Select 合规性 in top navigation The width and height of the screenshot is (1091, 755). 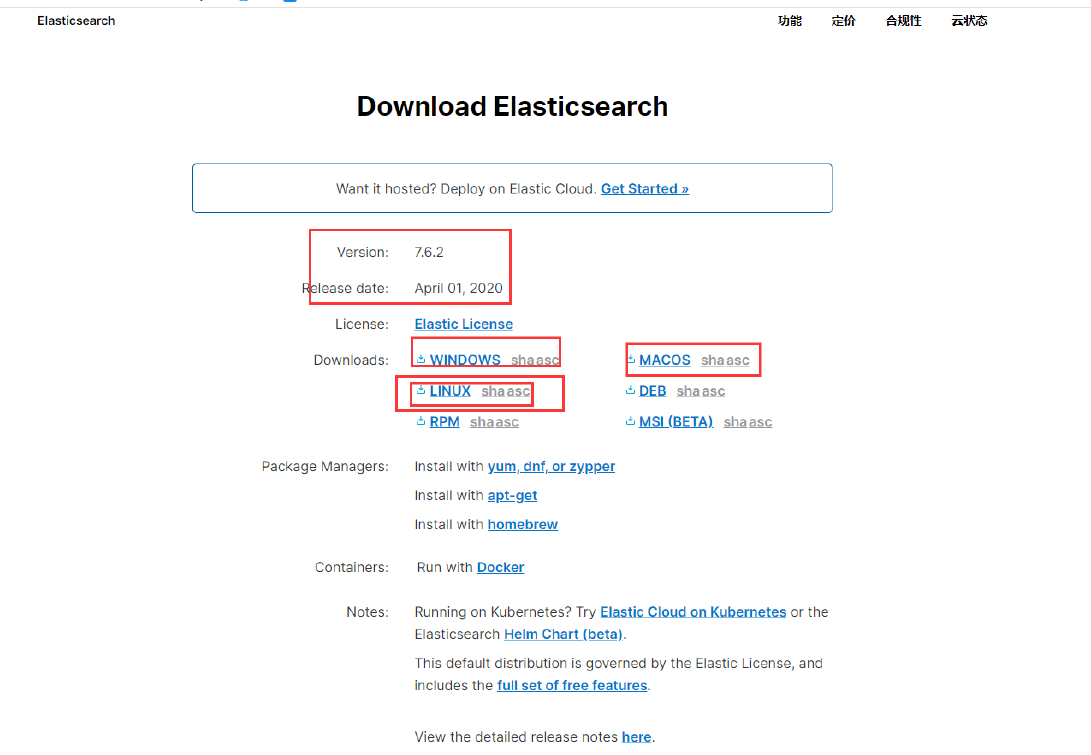(x=903, y=21)
